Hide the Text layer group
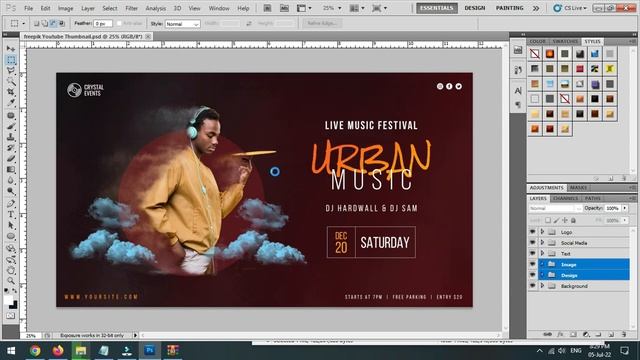This screenshot has height=360, width=640. [x=532, y=253]
